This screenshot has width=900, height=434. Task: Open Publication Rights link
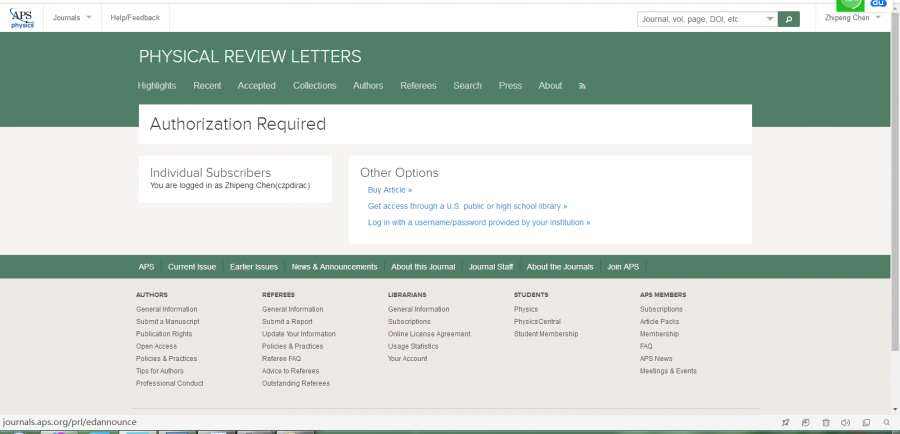pyautogui.click(x=164, y=334)
